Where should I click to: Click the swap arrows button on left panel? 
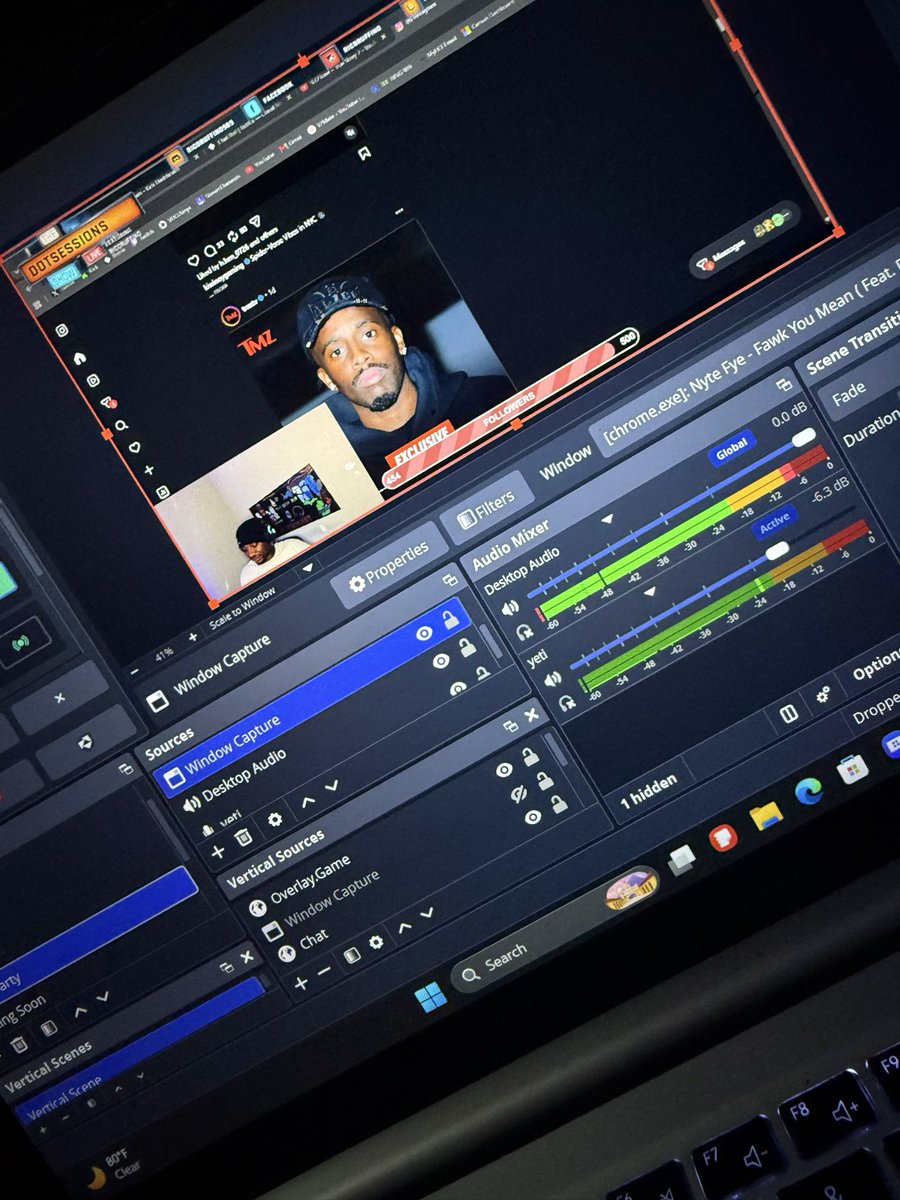tap(85, 741)
